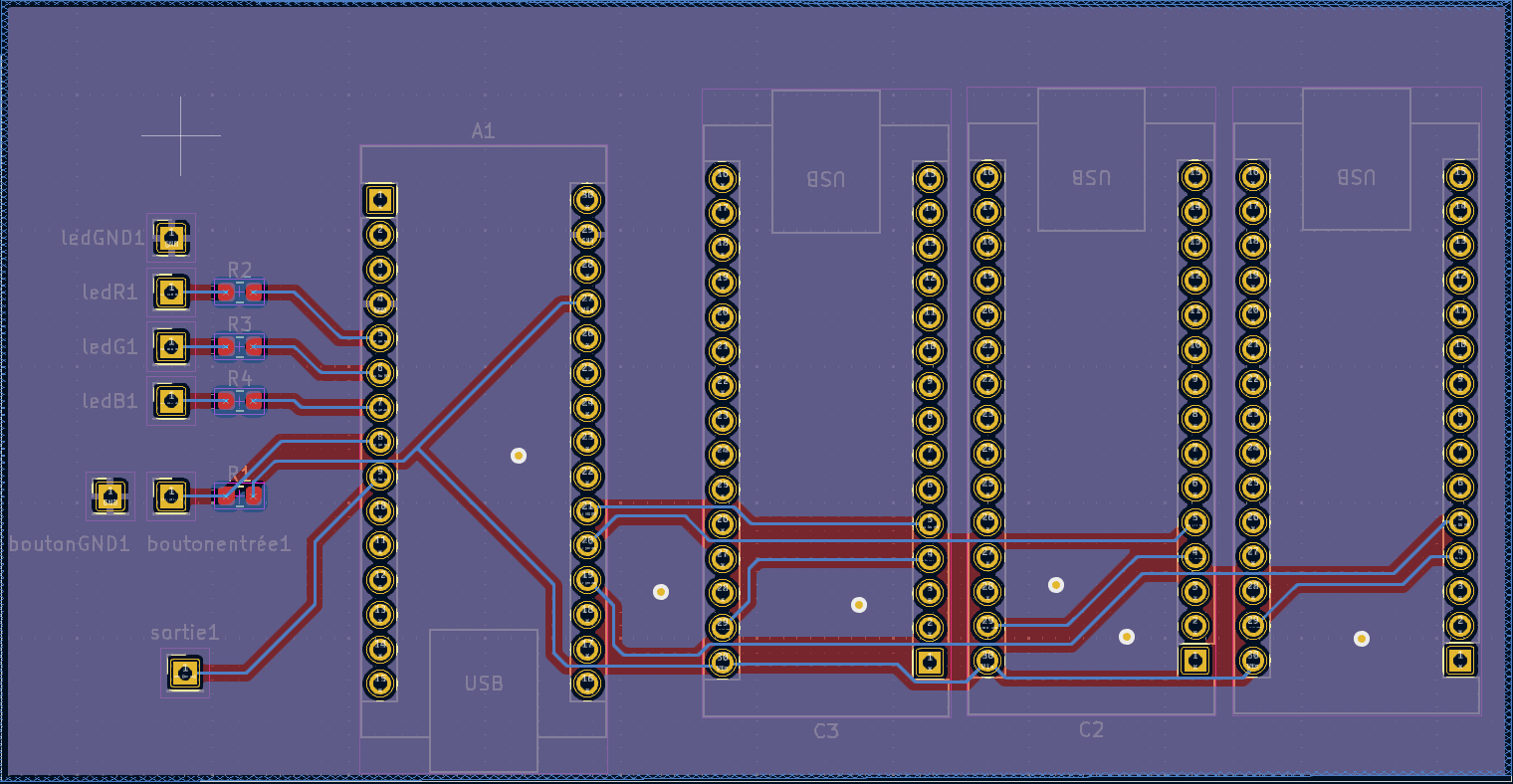Select the ledGND1 pad
The height and width of the screenshot is (784, 1513).
[x=171, y=238]
